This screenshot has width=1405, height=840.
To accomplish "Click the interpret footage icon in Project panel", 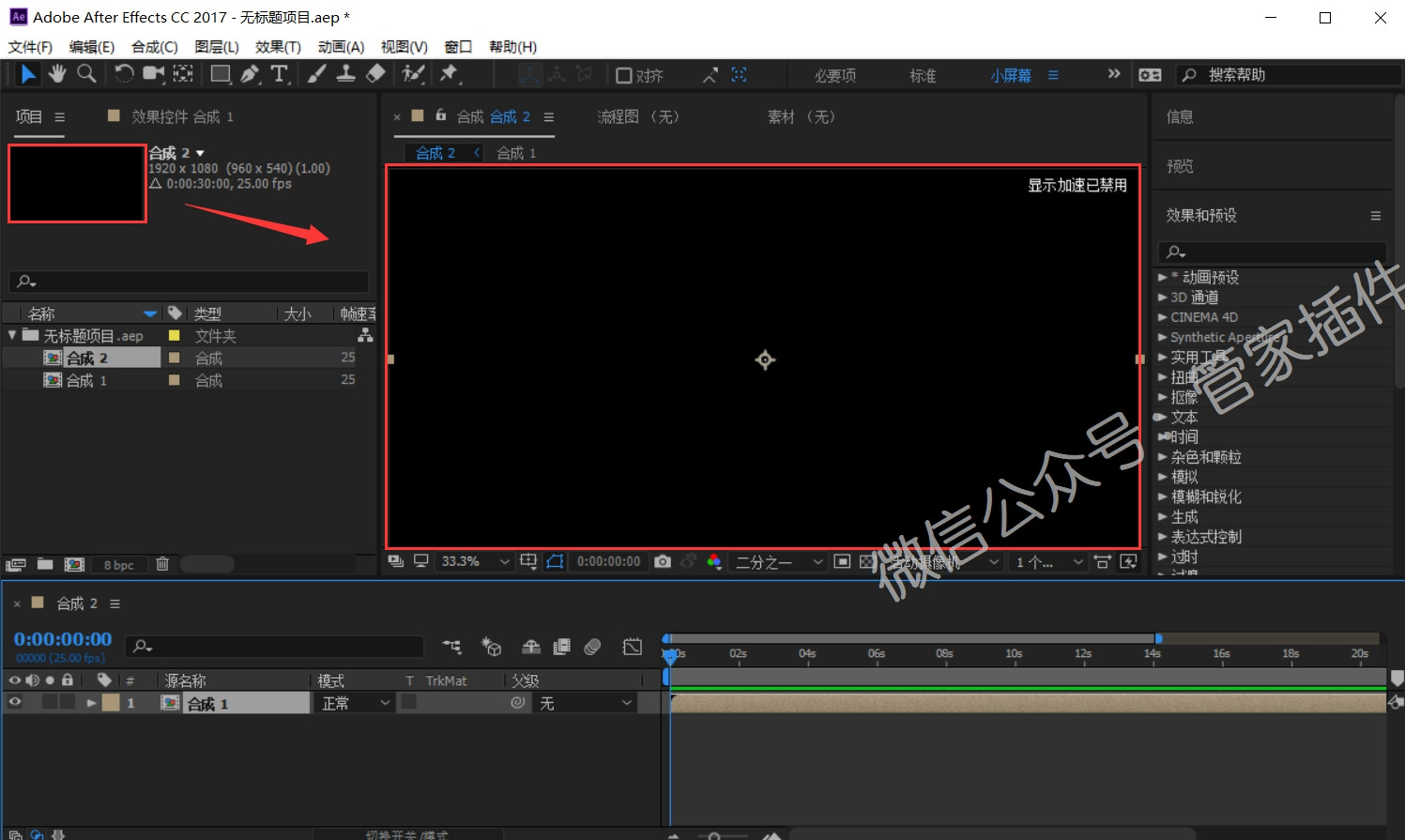I will [15, 564].
